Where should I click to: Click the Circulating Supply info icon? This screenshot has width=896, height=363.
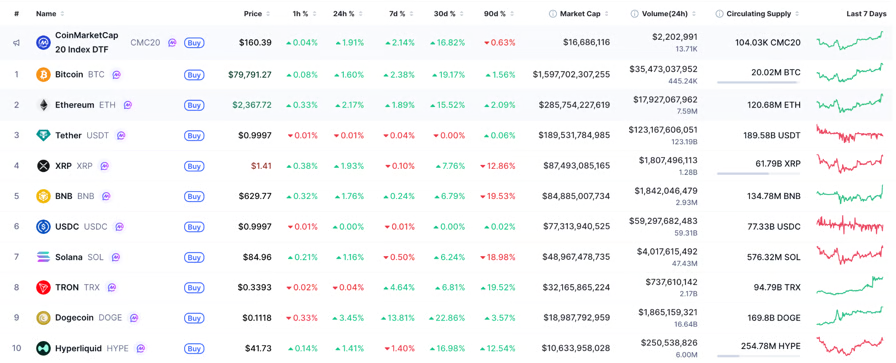tap(719, 14)
